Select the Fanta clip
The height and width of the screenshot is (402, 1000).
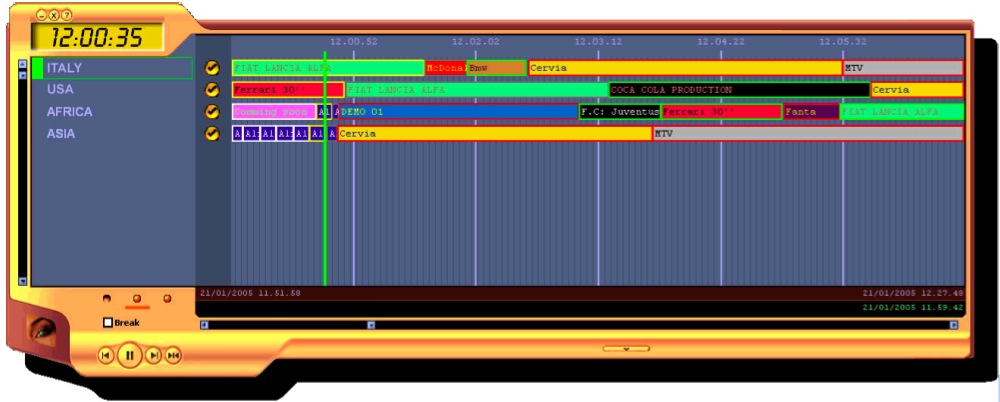click(x=811, y=112)
